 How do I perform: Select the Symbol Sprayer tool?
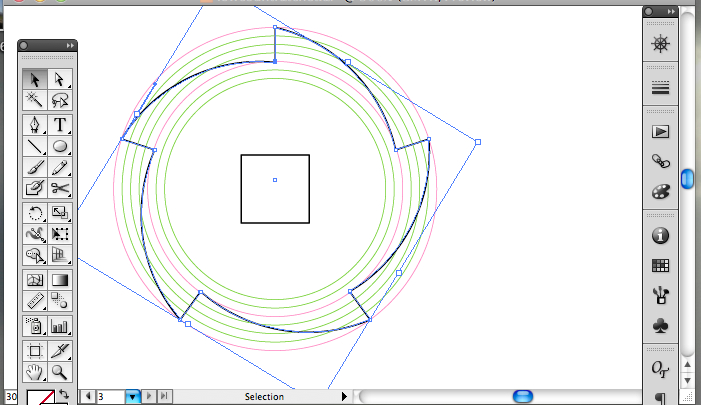click(35, 326)
